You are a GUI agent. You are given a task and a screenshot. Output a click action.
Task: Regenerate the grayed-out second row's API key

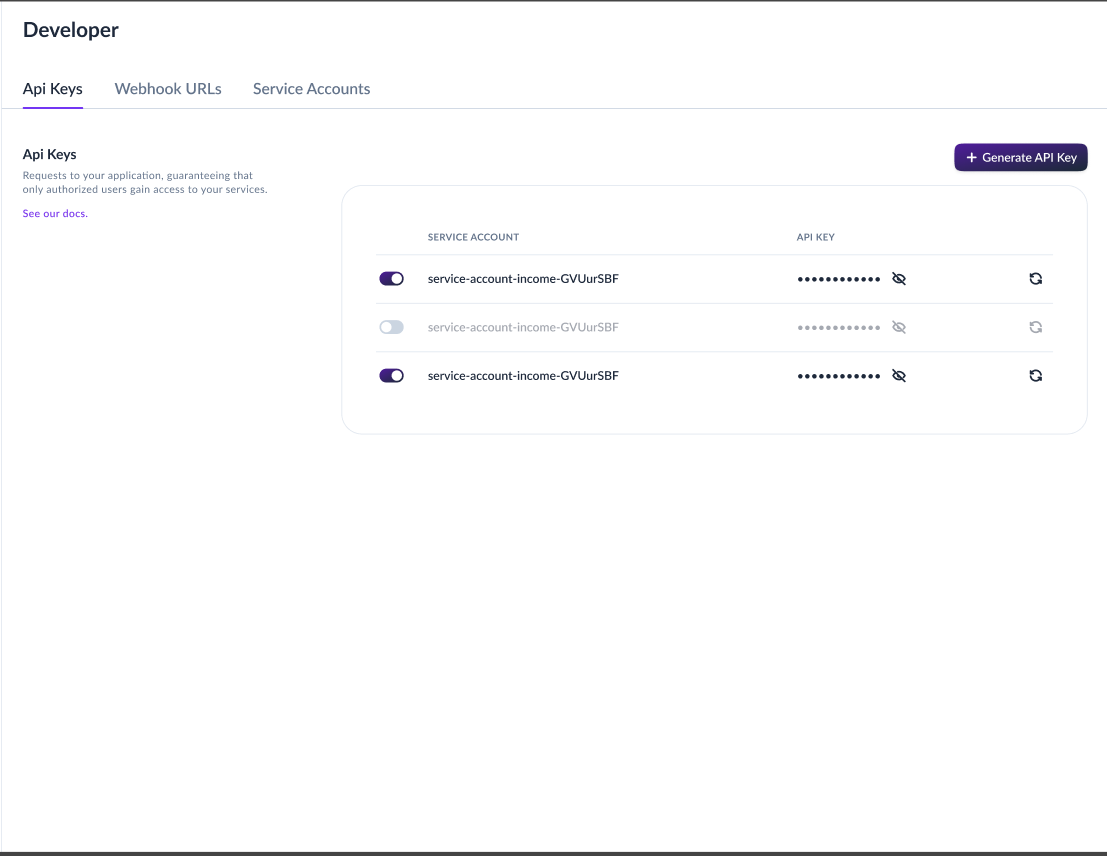point(1035,327)
